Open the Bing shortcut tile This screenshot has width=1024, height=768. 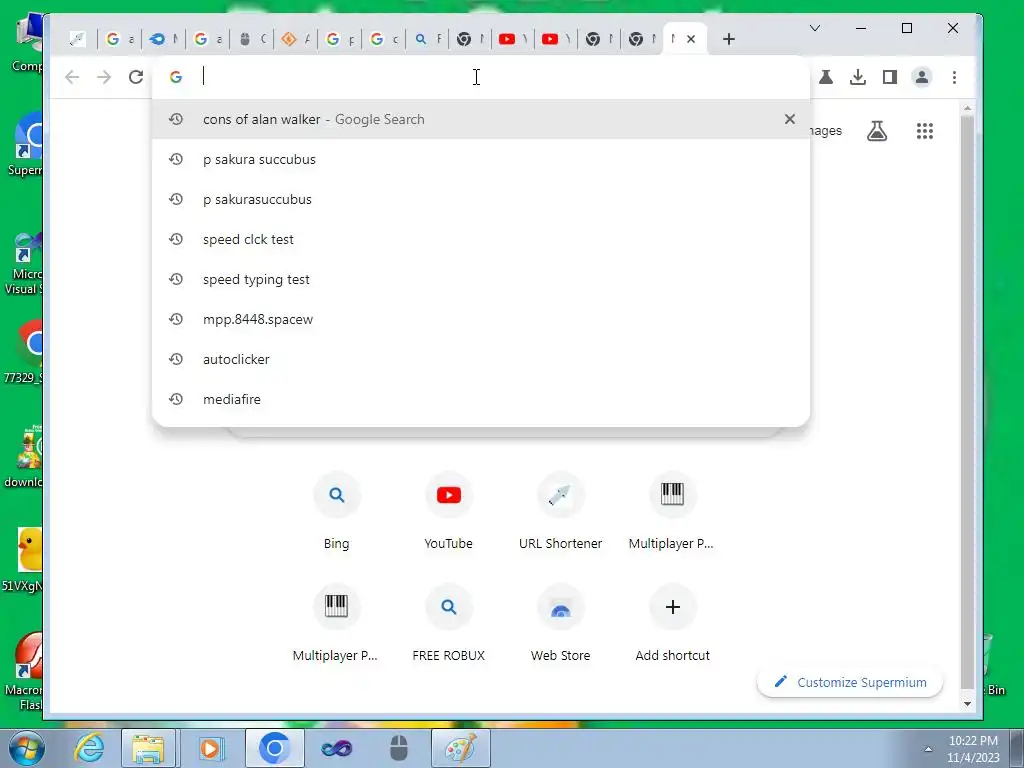click(x=336, y=511)
